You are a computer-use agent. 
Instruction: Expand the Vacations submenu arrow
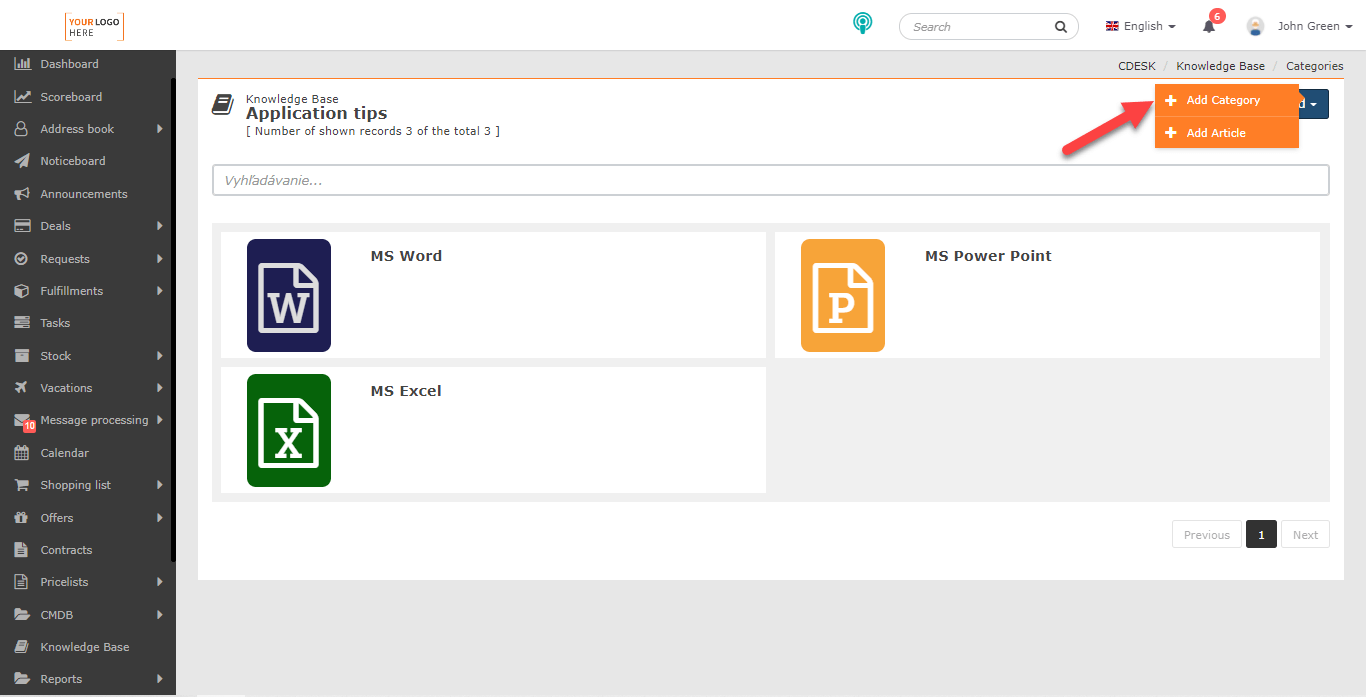pyautogui.click(x=160, y=388)
